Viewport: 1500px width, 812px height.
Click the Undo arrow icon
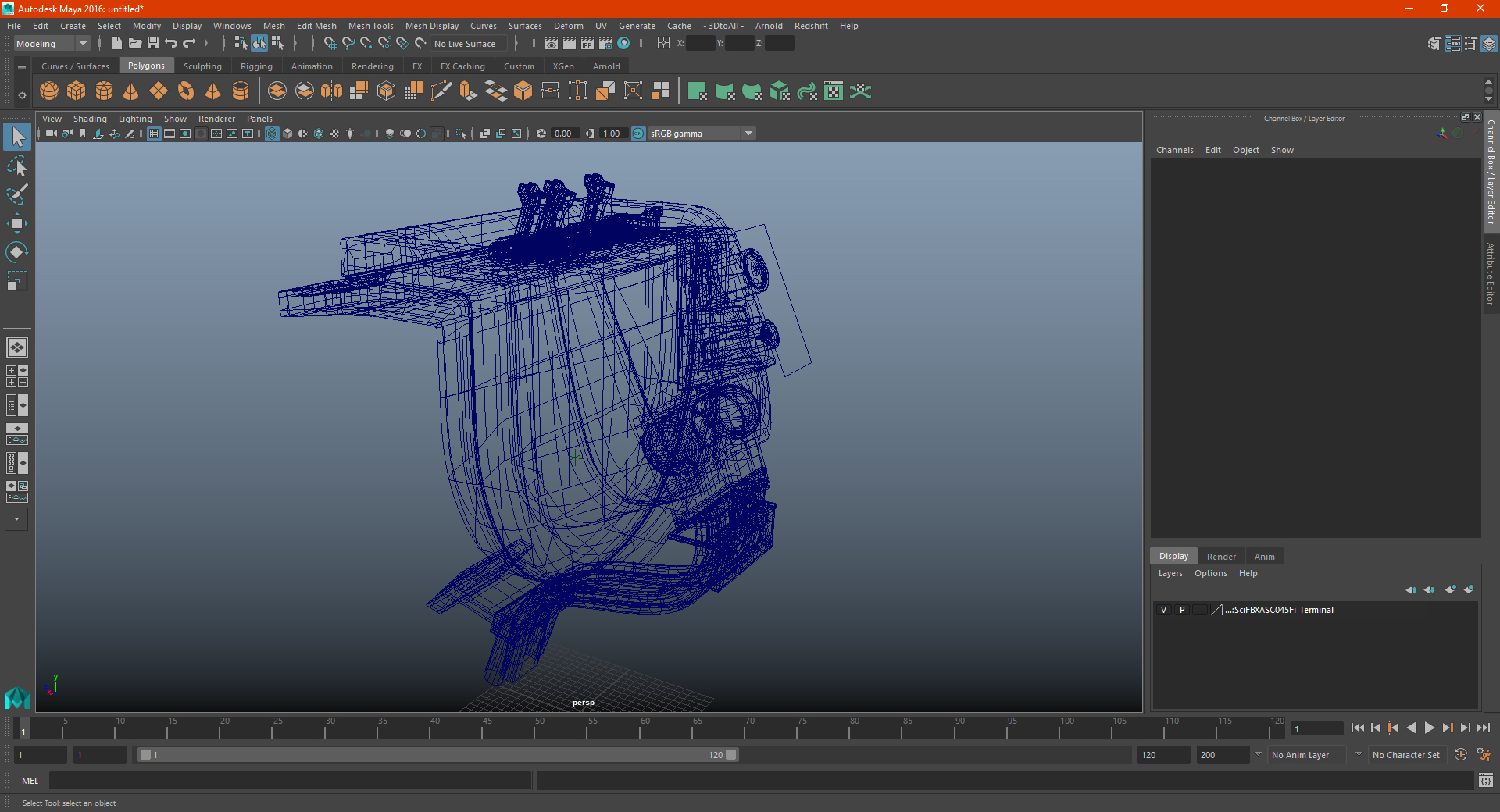point(171,44)
